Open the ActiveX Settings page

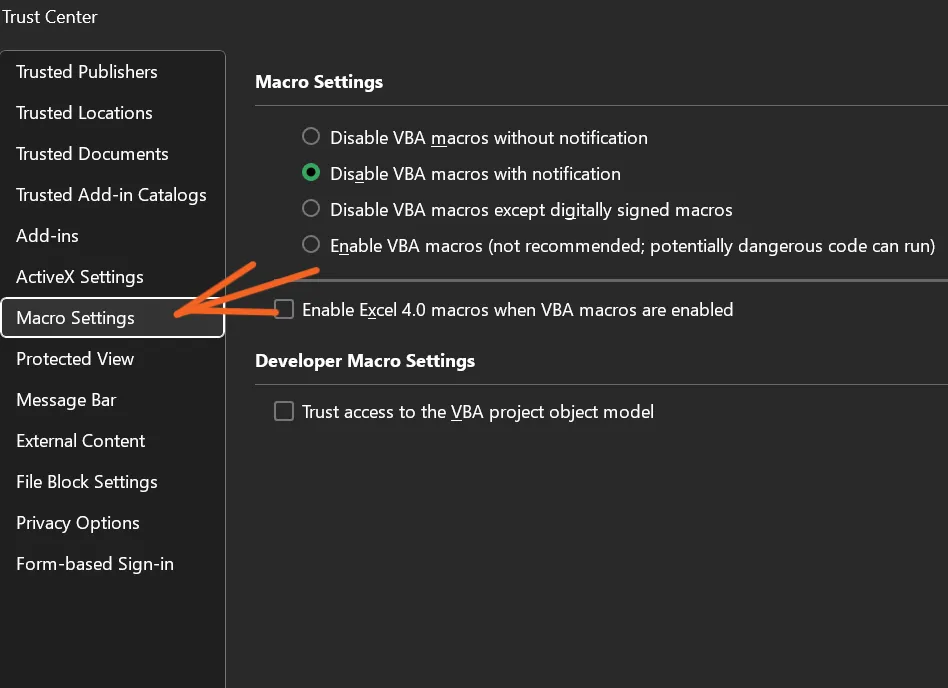[x=80, y=277]
